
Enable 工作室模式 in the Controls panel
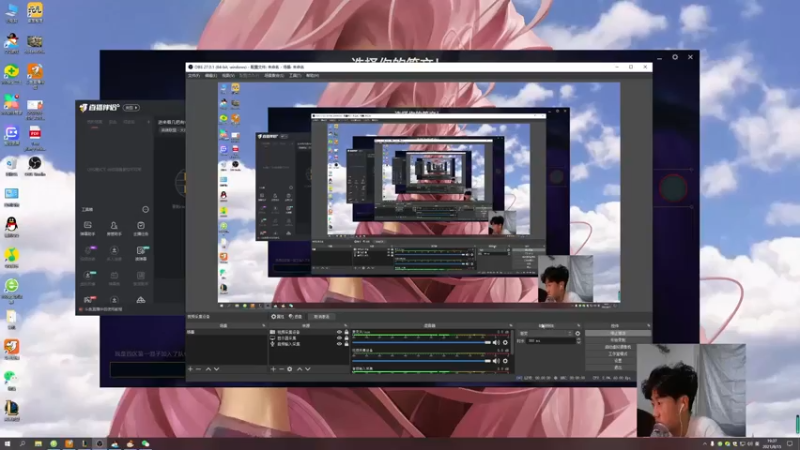tap(618, 354)
